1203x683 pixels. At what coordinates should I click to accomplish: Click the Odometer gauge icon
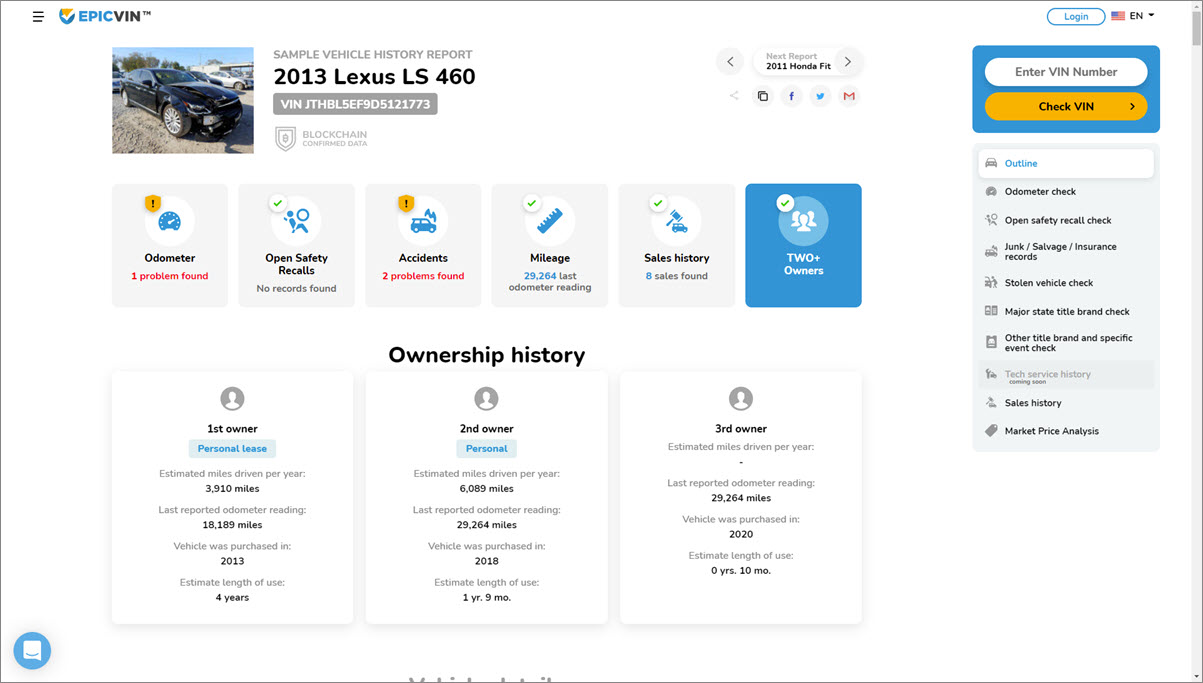[x=170, y=221]
